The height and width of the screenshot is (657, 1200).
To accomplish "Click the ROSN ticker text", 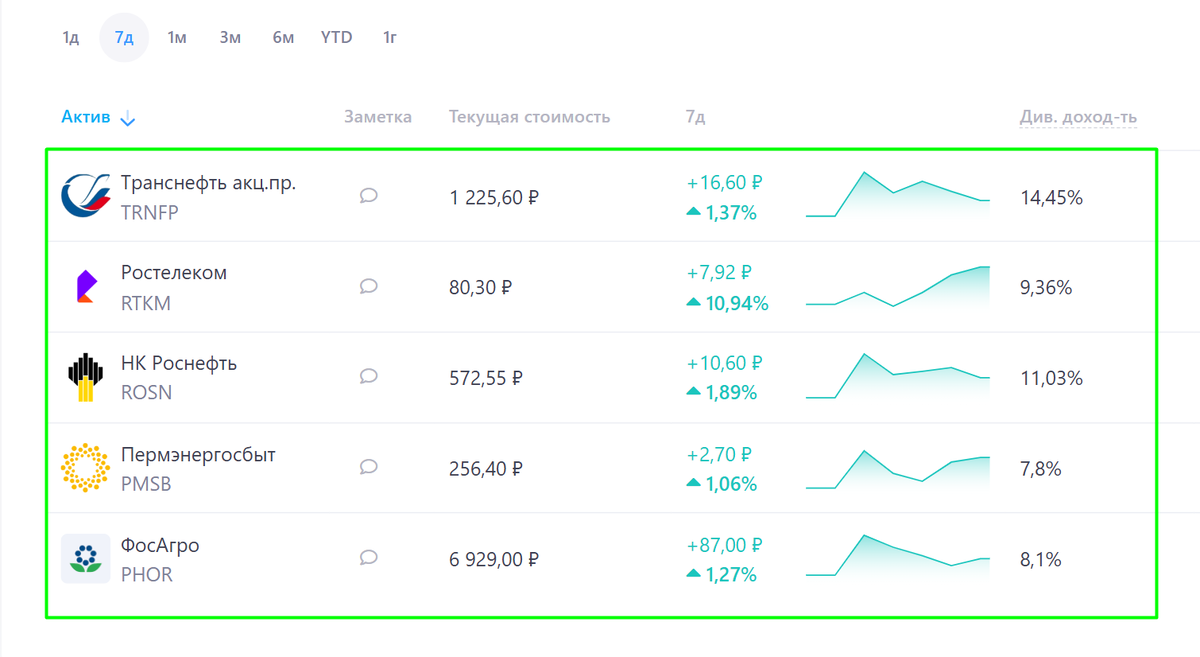I will [147, 393].
